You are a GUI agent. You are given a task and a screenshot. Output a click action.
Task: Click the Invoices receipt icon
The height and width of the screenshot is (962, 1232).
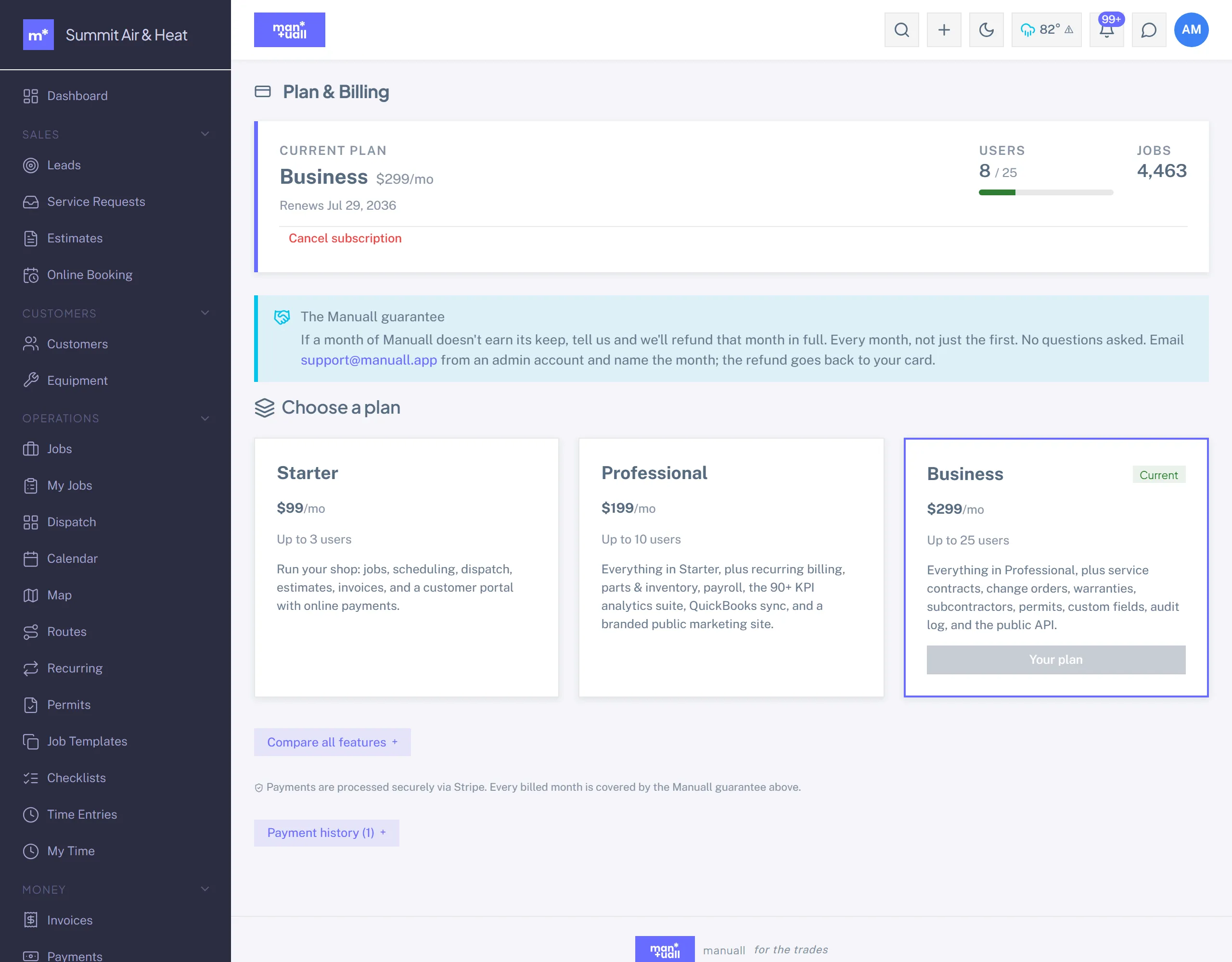[30, 920]
